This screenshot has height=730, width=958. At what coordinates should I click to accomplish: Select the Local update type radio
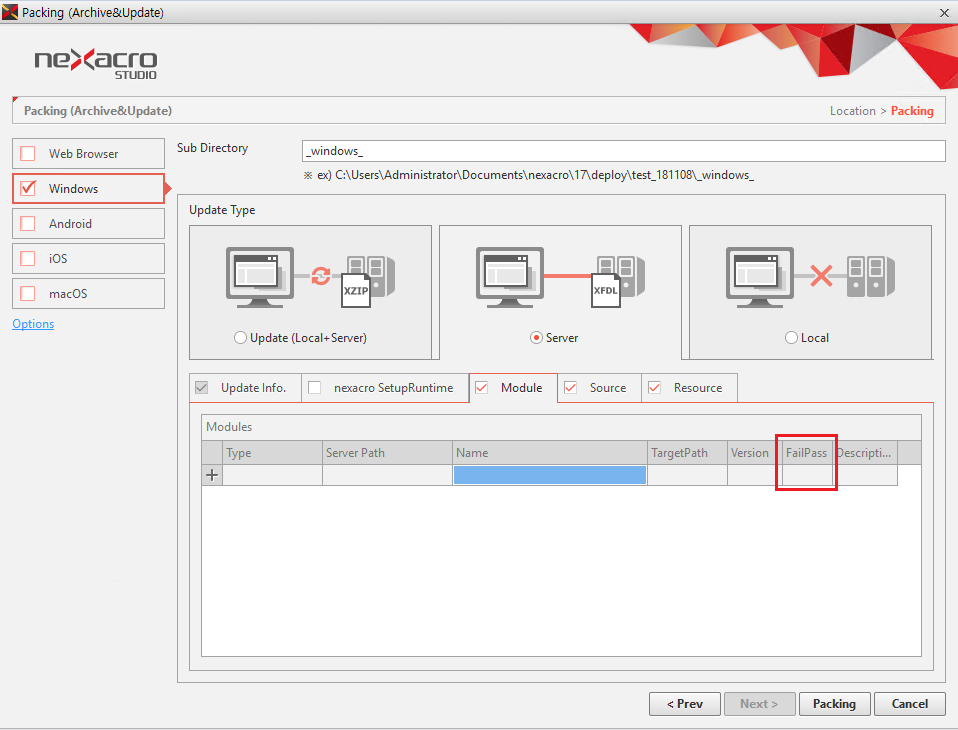pos(792,338)
